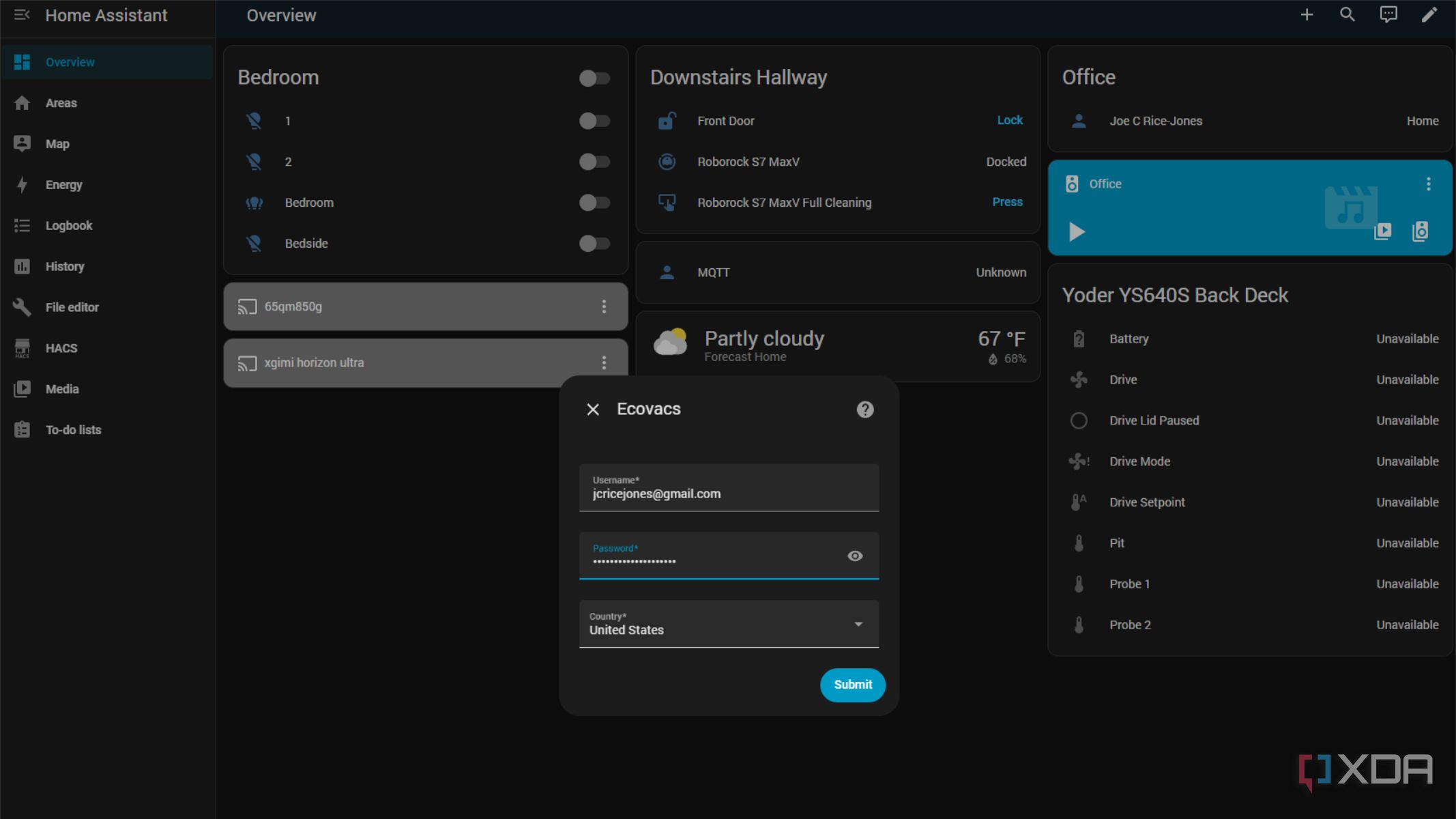Viewport: 1456px width, 819px height.
Task: Click the Submit button
Action: [x=853, y=685]
